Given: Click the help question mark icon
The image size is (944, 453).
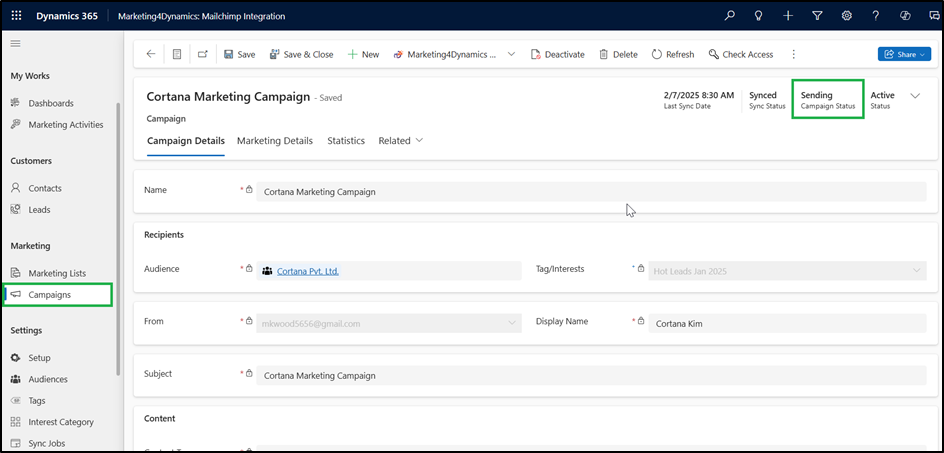Looking at the screenshot, I should point(876,16).
